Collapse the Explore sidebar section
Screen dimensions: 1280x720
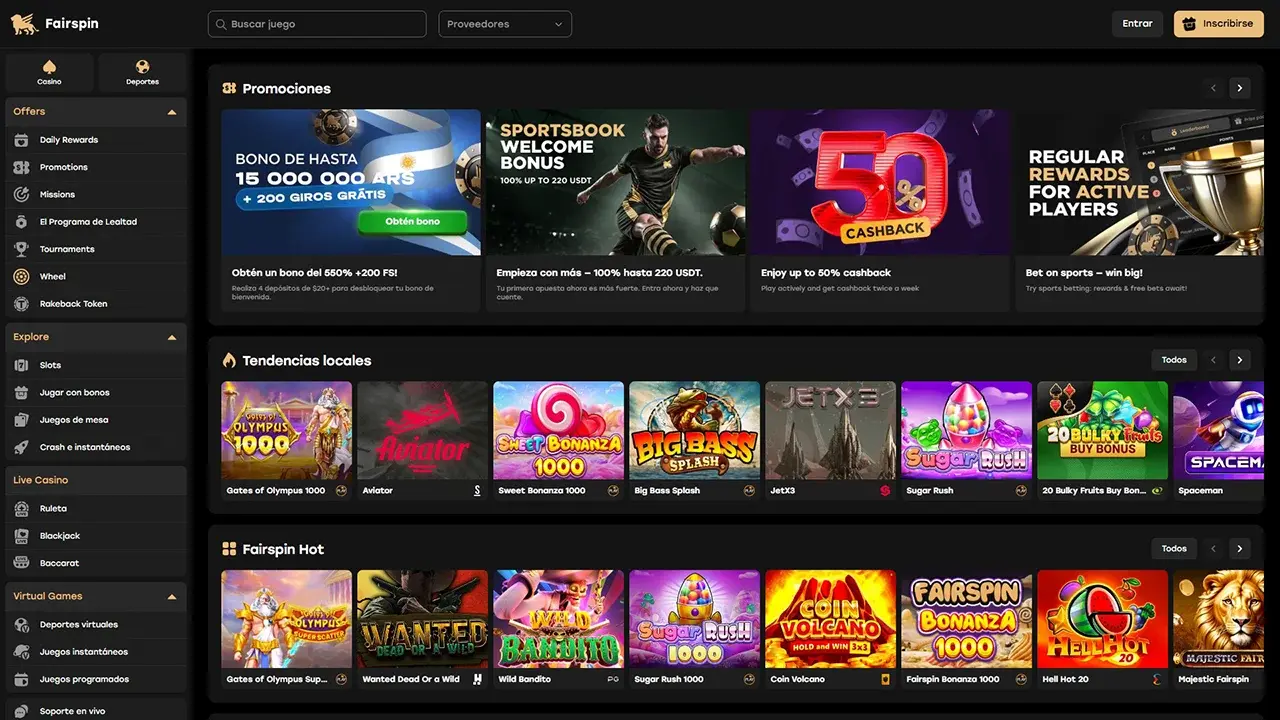click(172, 338)
